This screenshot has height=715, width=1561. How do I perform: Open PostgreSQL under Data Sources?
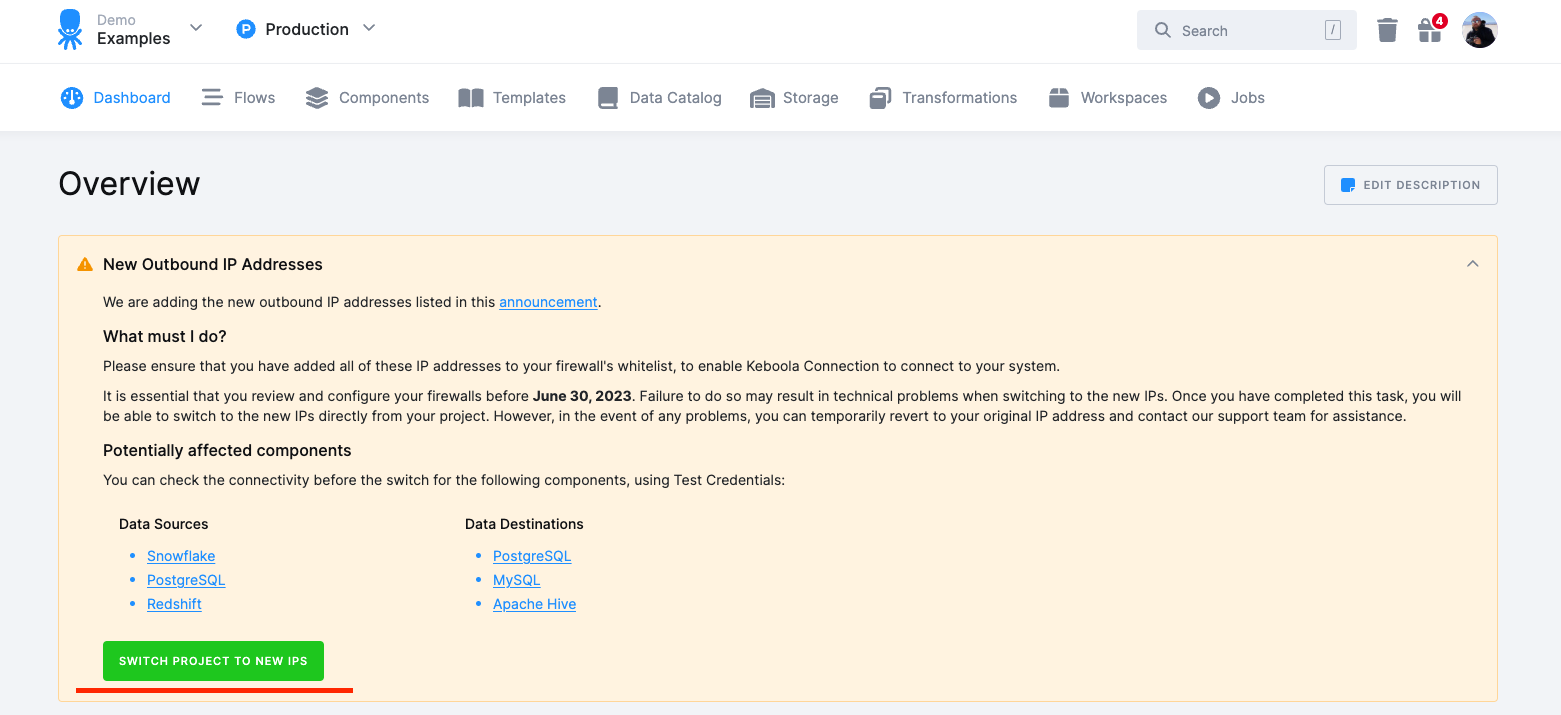[x=186, y=580]
